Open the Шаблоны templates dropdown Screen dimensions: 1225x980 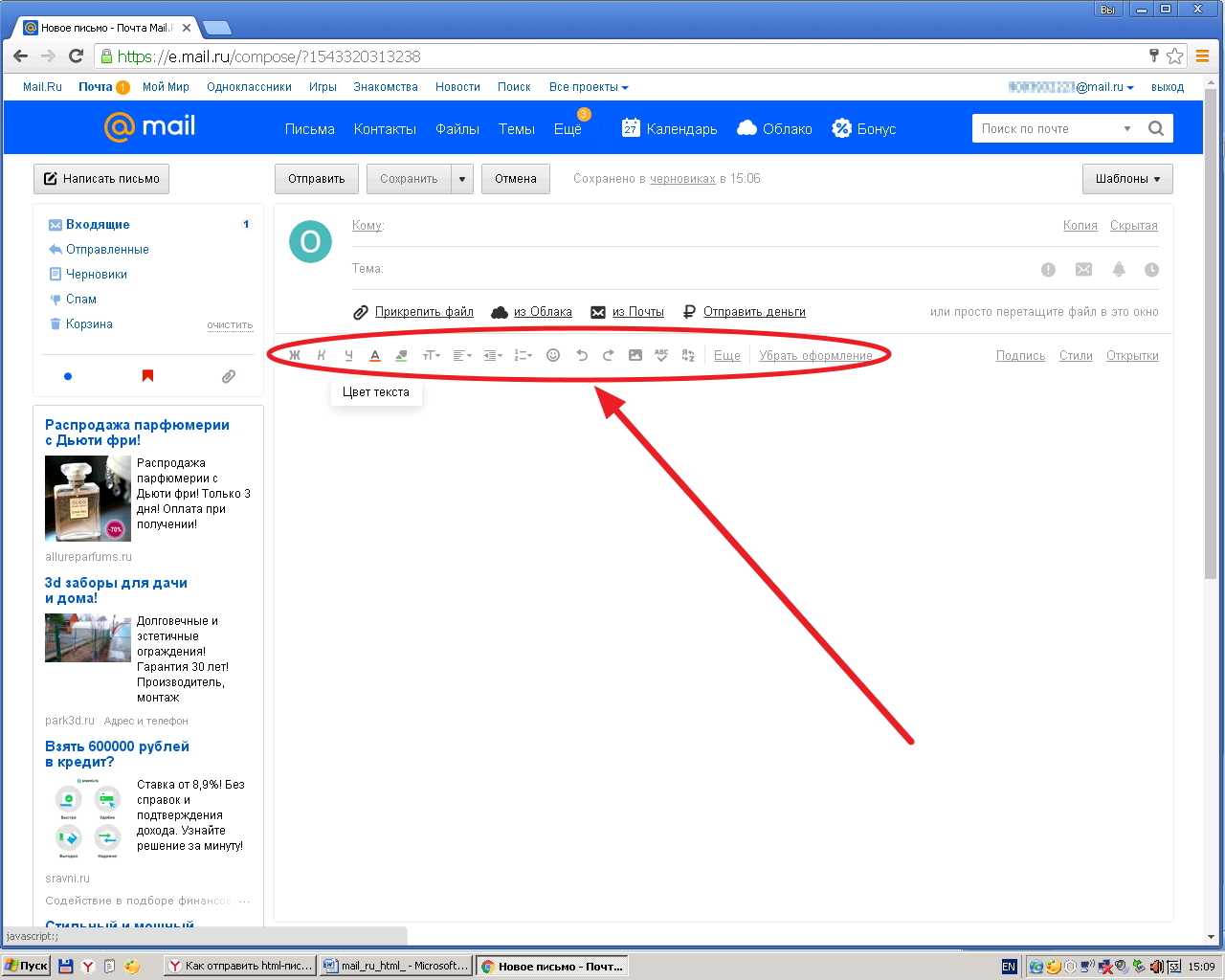point(1126,179)
